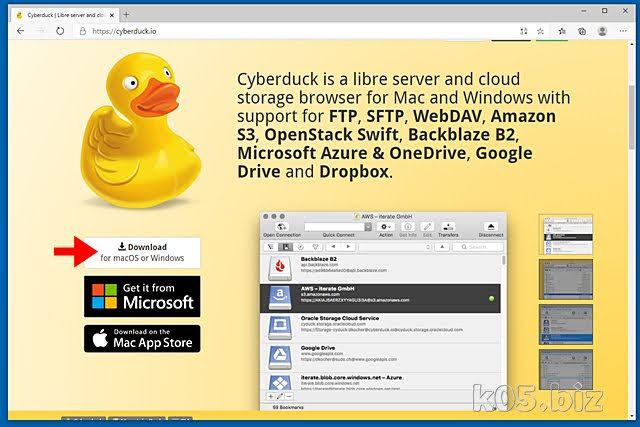Click the green connection status dot
The image size is (640, 427).
[491, 298]
